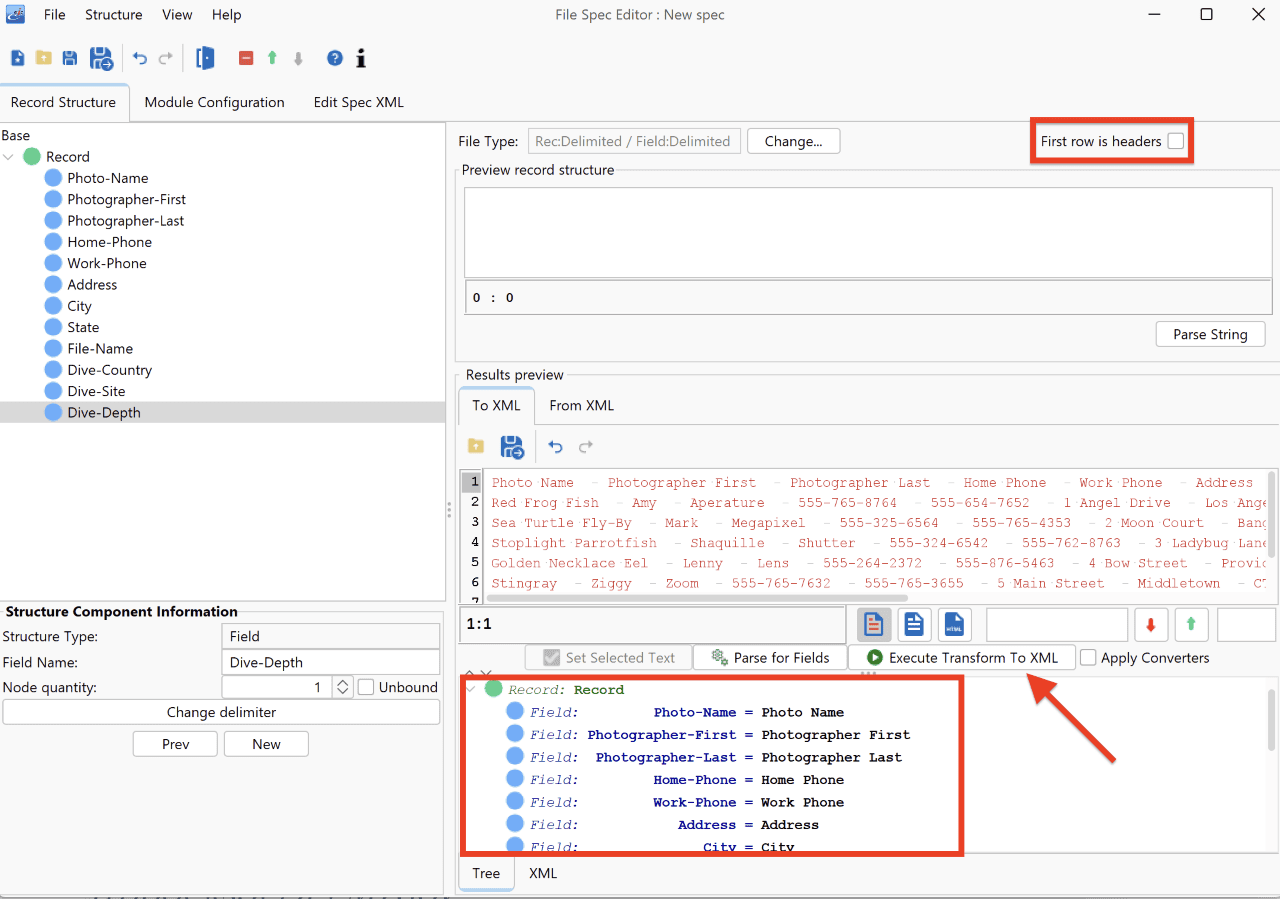
Task: Click the Results preview save-as icon
Action: click(512, 446)
